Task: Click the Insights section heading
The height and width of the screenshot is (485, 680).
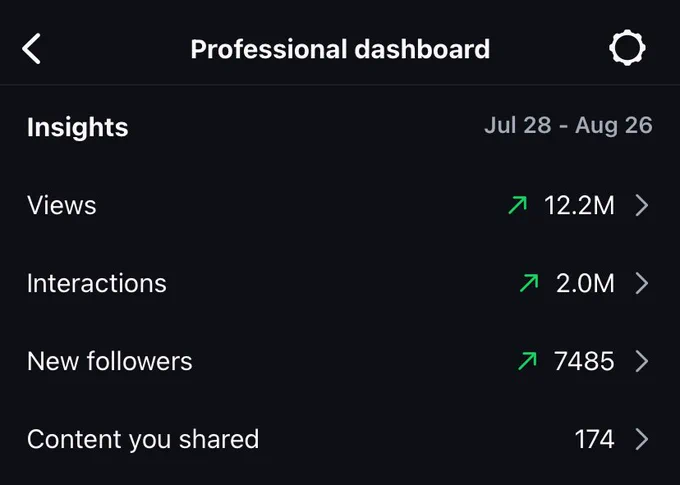Action: (x=78, y=127)
